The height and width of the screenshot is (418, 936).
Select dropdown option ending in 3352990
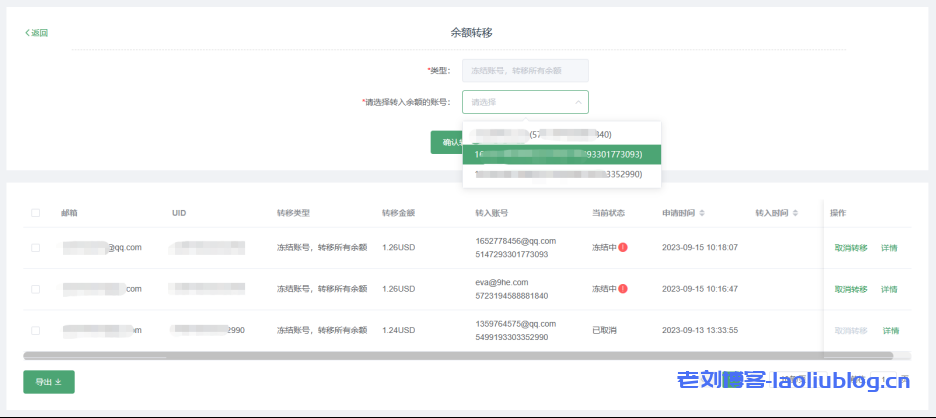560,174
